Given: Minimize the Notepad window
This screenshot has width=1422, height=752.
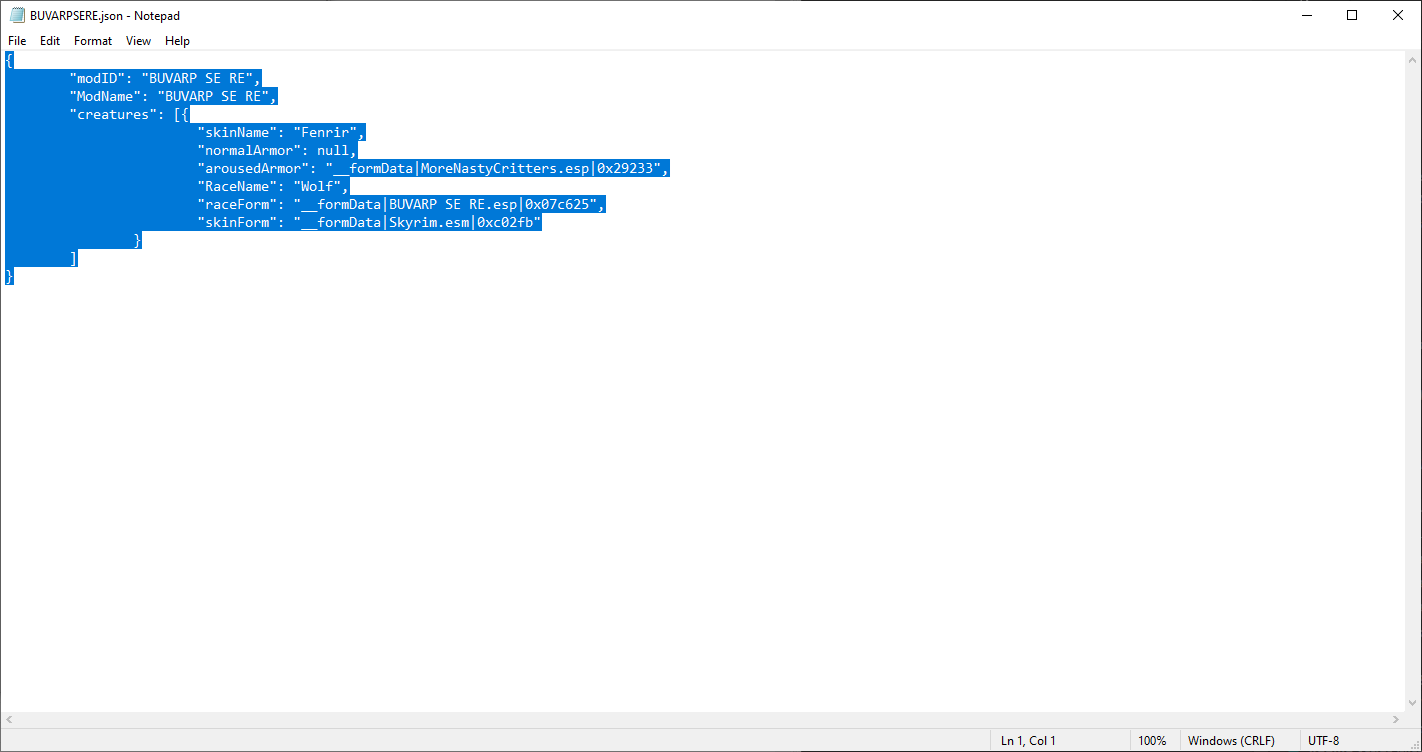Looking at the screenshot, I should click(1305, 15).
